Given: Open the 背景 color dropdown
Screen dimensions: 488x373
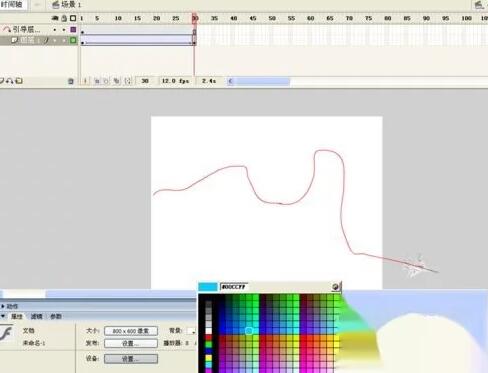Looking at the screenshot, I should [191, 331].
